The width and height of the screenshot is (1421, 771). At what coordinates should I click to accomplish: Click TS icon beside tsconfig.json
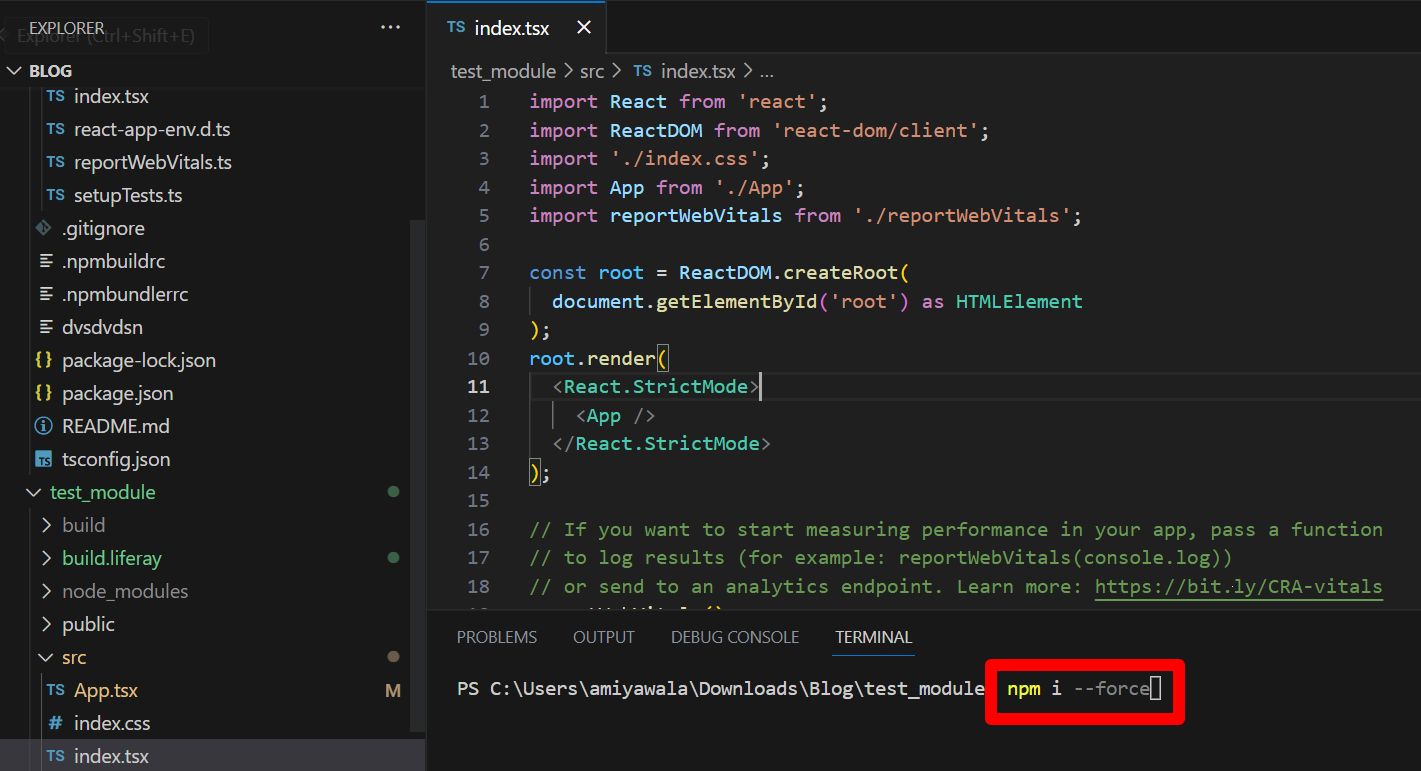point(44,460)
